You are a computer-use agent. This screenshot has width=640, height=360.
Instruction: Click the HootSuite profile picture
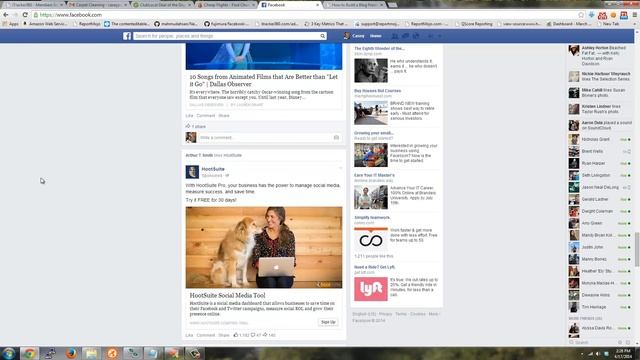pyautogui.click(x=192, y=172)
